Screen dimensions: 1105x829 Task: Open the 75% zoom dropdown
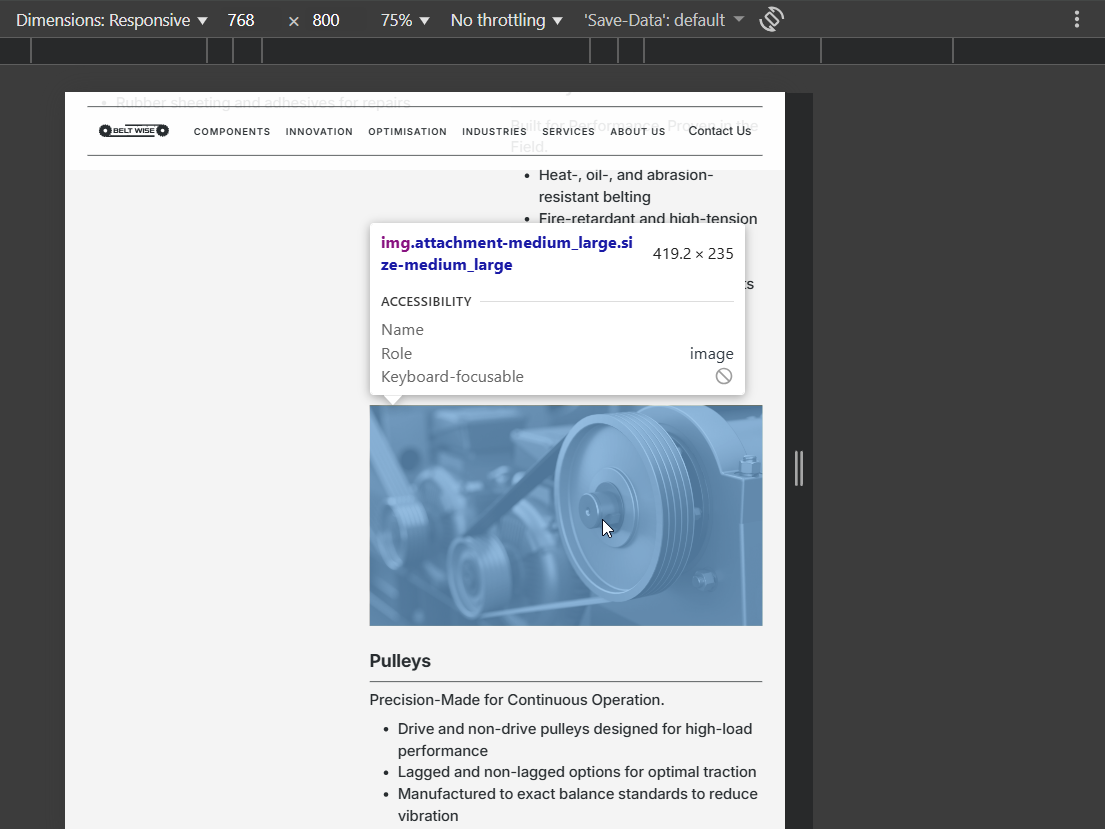[x=405, y=20]
